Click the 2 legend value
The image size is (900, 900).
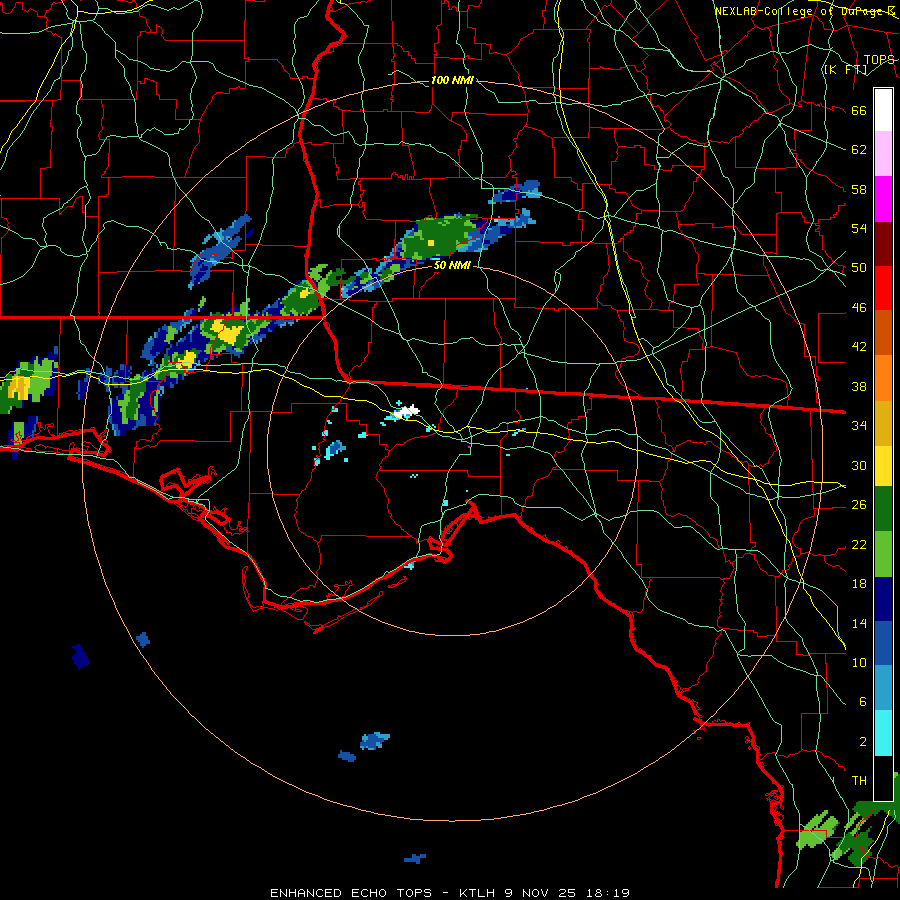(x=862, y=741)
